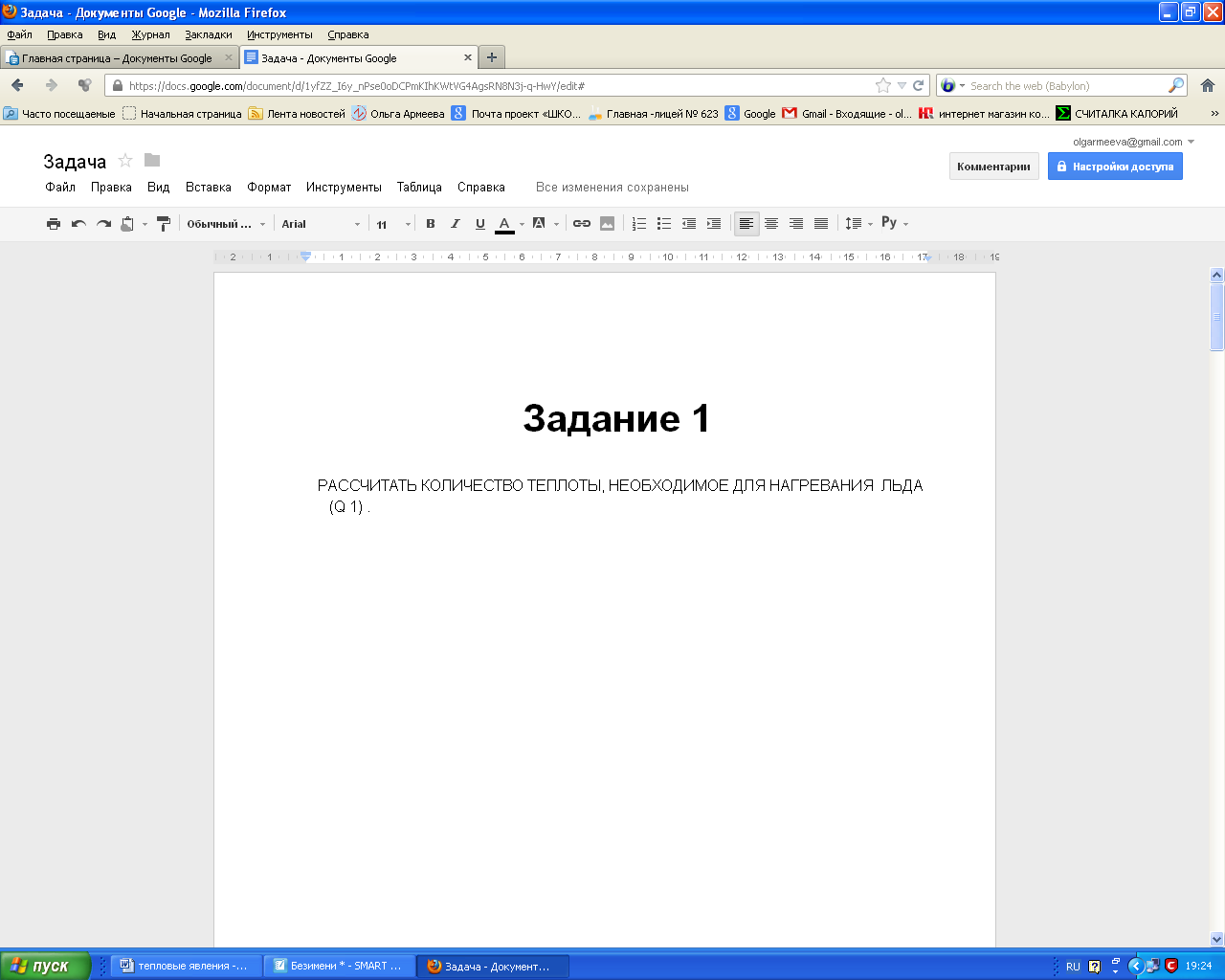Switch to "тепловые явления" taskbar window
The image size is (1225, 980).
pos(186,966)
